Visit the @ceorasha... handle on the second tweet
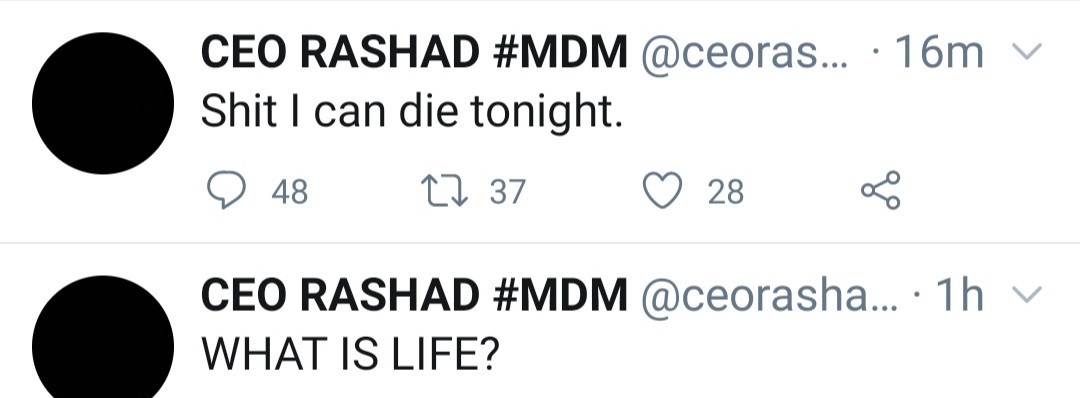1080x398 pixels. (x=770, y=297)
